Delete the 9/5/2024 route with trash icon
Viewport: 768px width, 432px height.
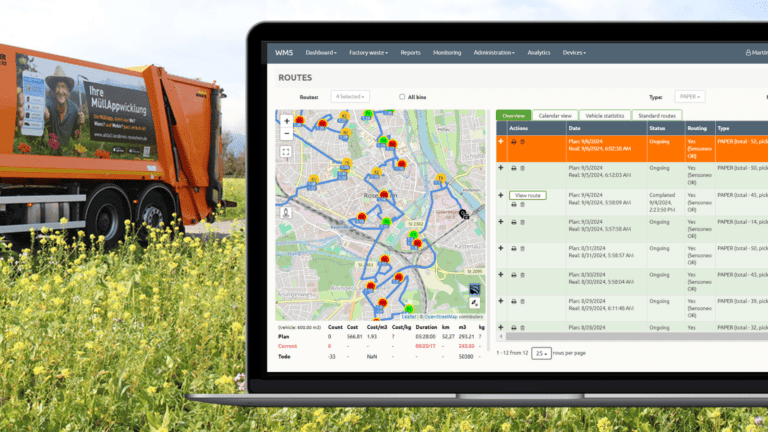coord(521,169)
